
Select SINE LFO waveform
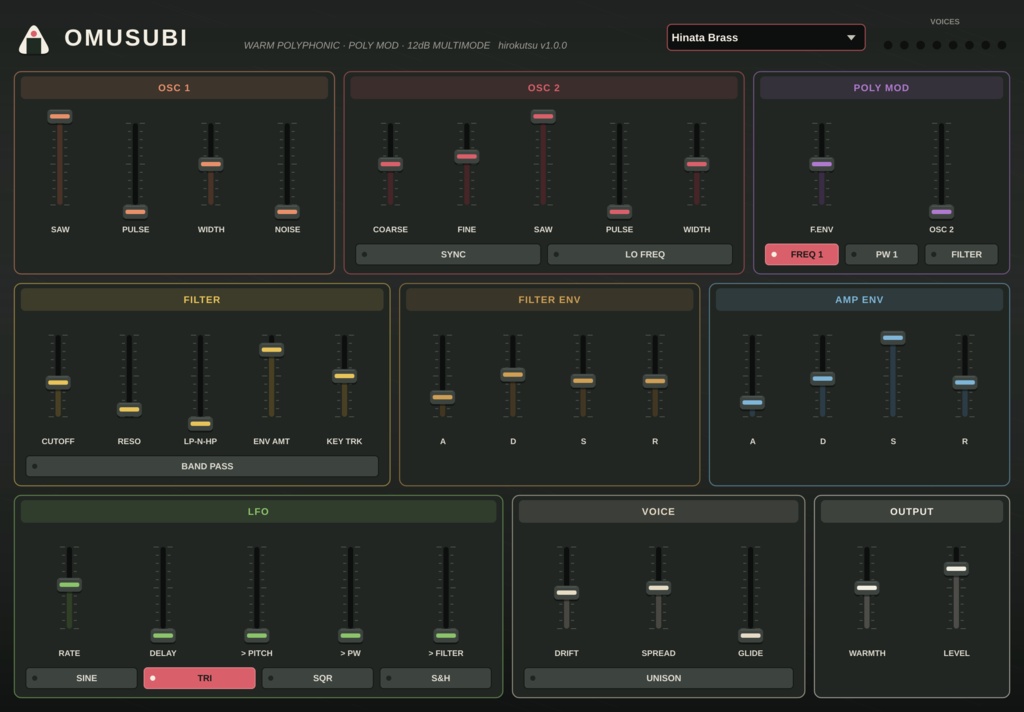(82, 678)
